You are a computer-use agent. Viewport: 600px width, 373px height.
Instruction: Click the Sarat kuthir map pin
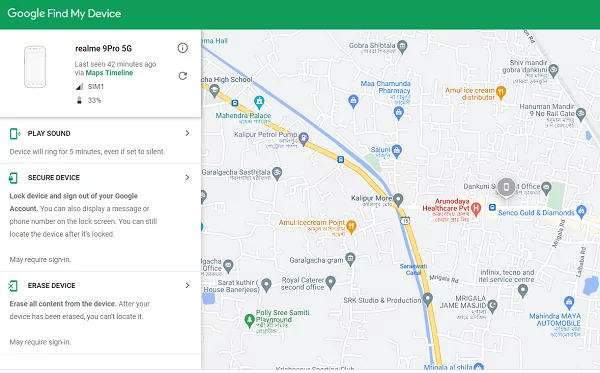[x=266, y=285]
